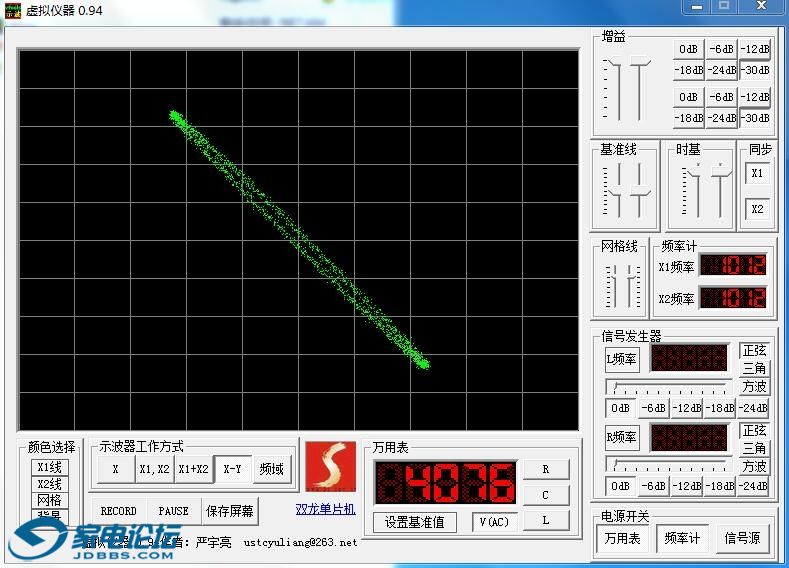Click 设置基准值 button
Image resolution: width=789 pixels, height=568 pixels.
tap(415, 522)
